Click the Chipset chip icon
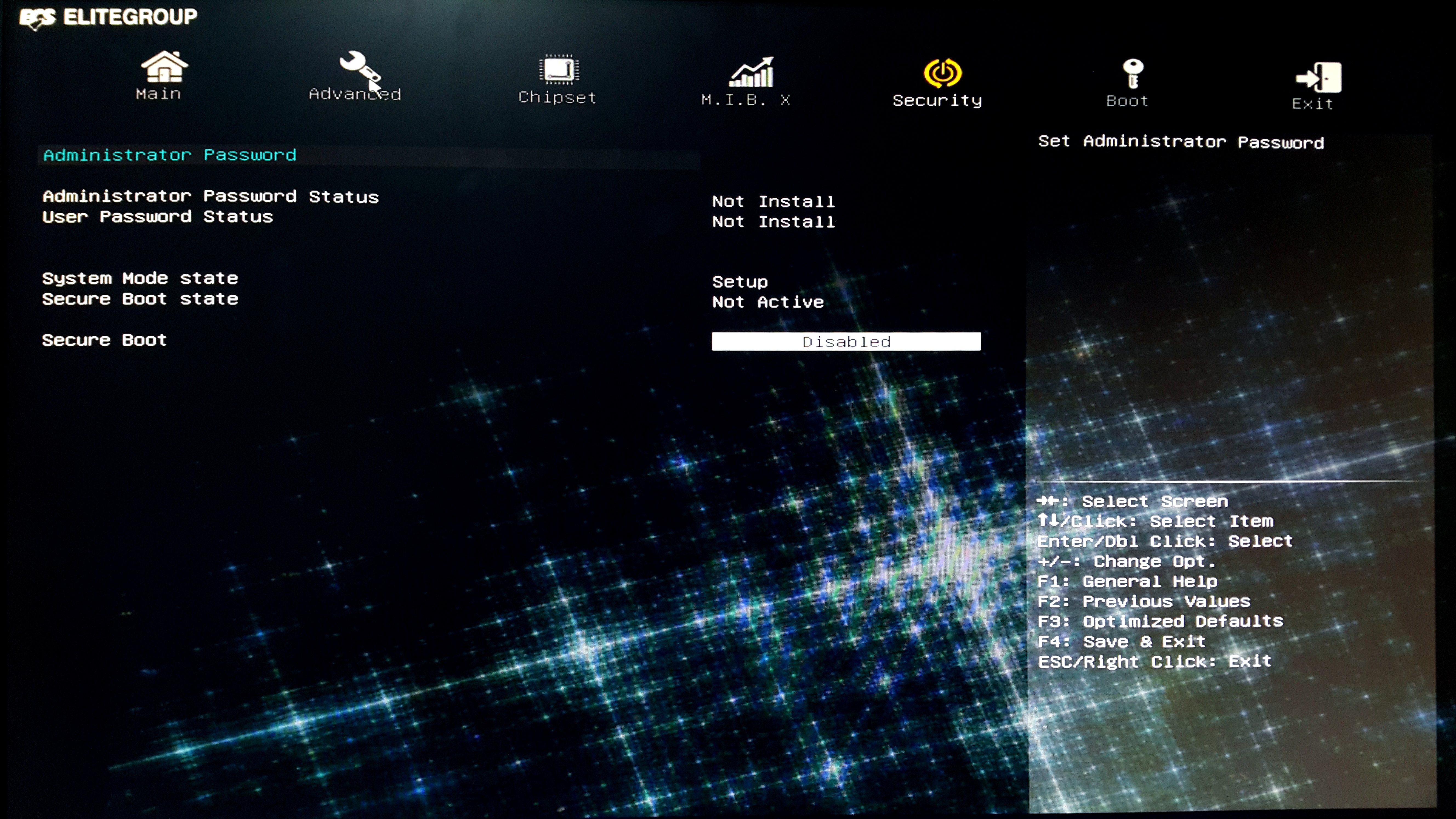Image resolution: width=1456 pixels, height=819 pixels. pyautogui.click(x=558, y=70)
